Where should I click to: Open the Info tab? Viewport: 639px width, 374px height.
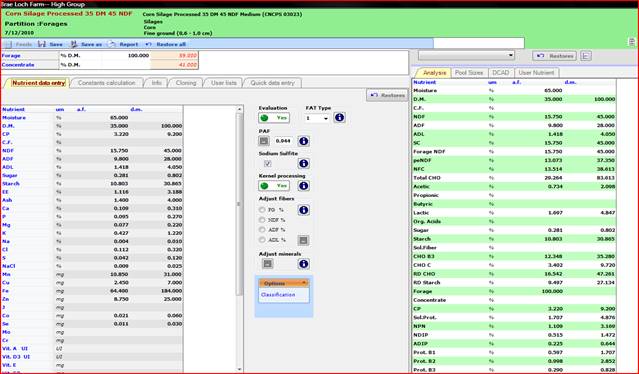[157, 83]
